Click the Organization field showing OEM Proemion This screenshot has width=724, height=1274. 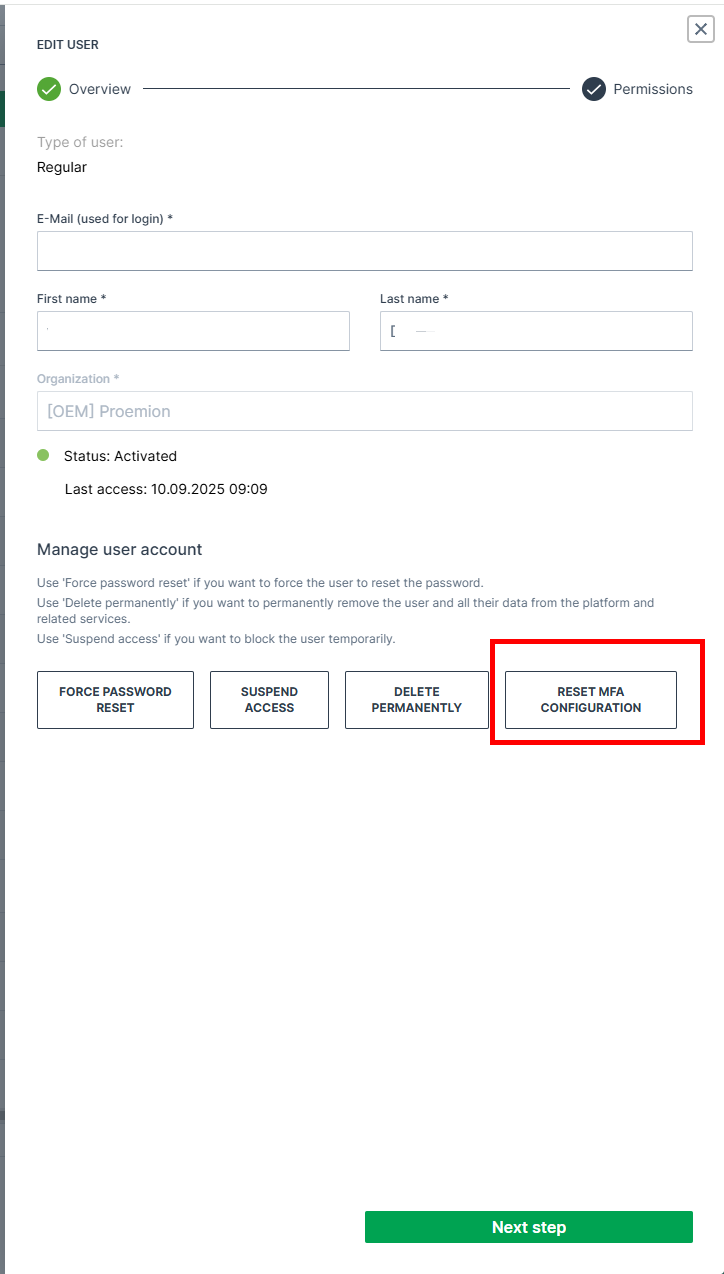(364, 410)
